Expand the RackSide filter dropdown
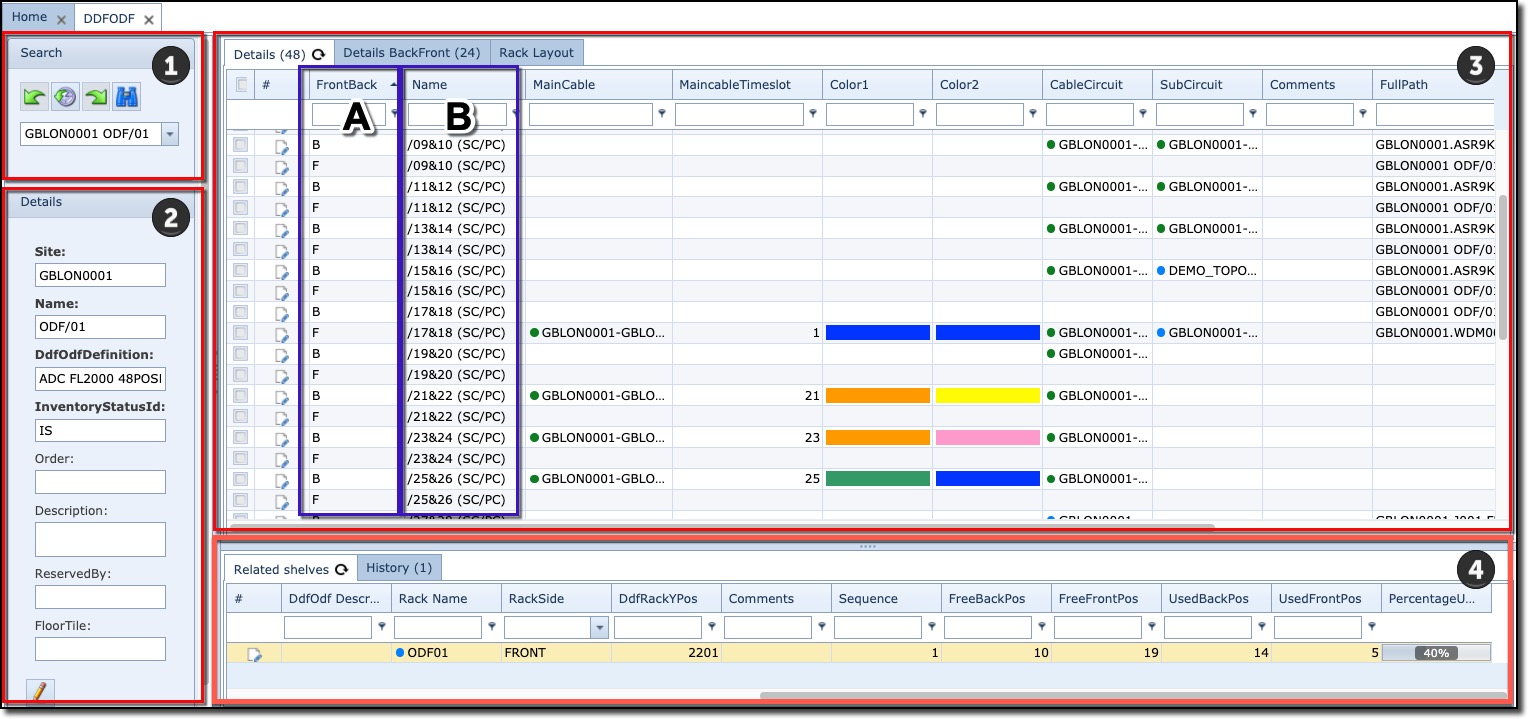Image resolution: width=1528 pixels, height=719 pixels. click(599, 628)
